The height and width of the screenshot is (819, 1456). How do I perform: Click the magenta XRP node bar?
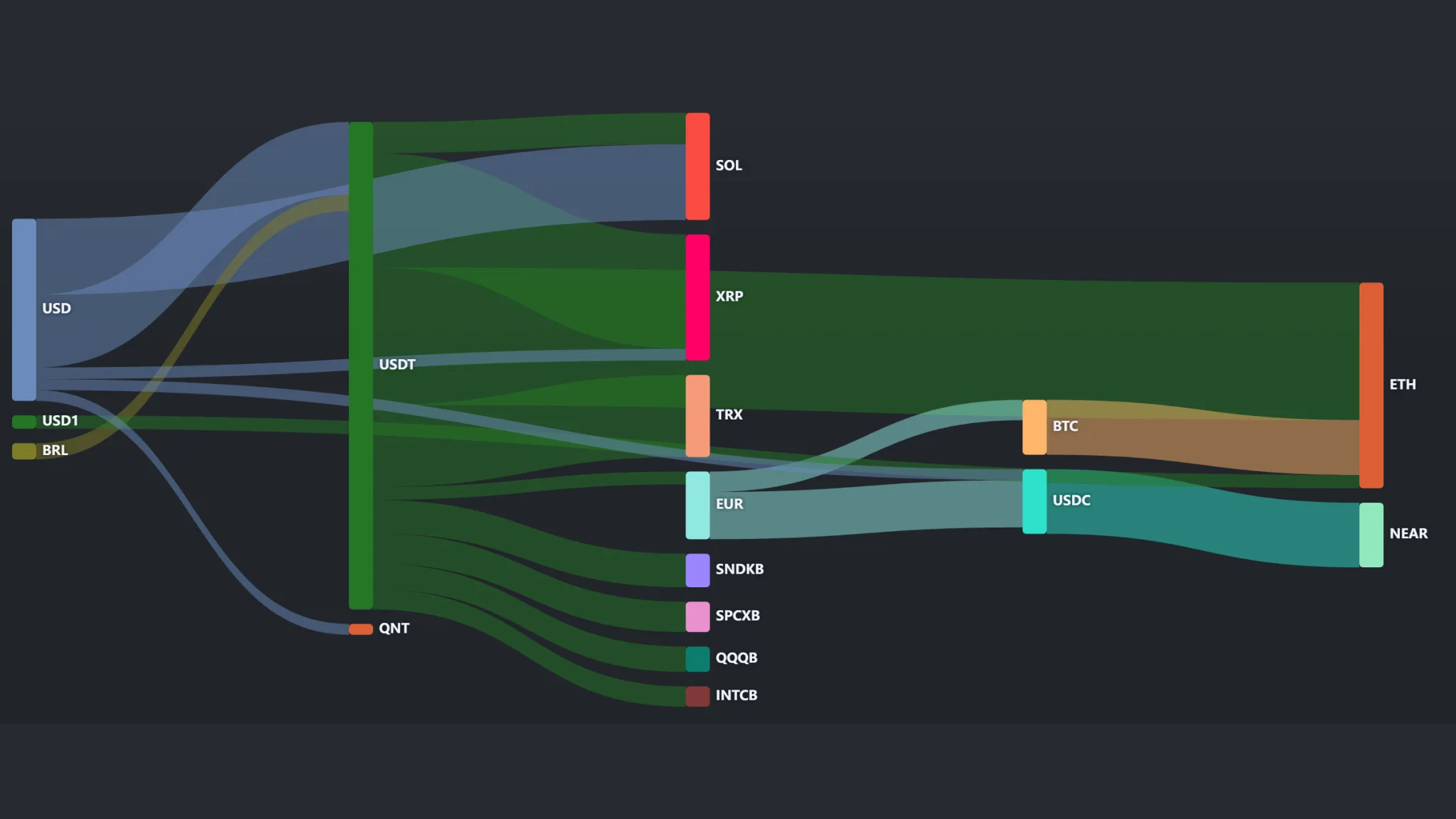(x=697, y=297)
